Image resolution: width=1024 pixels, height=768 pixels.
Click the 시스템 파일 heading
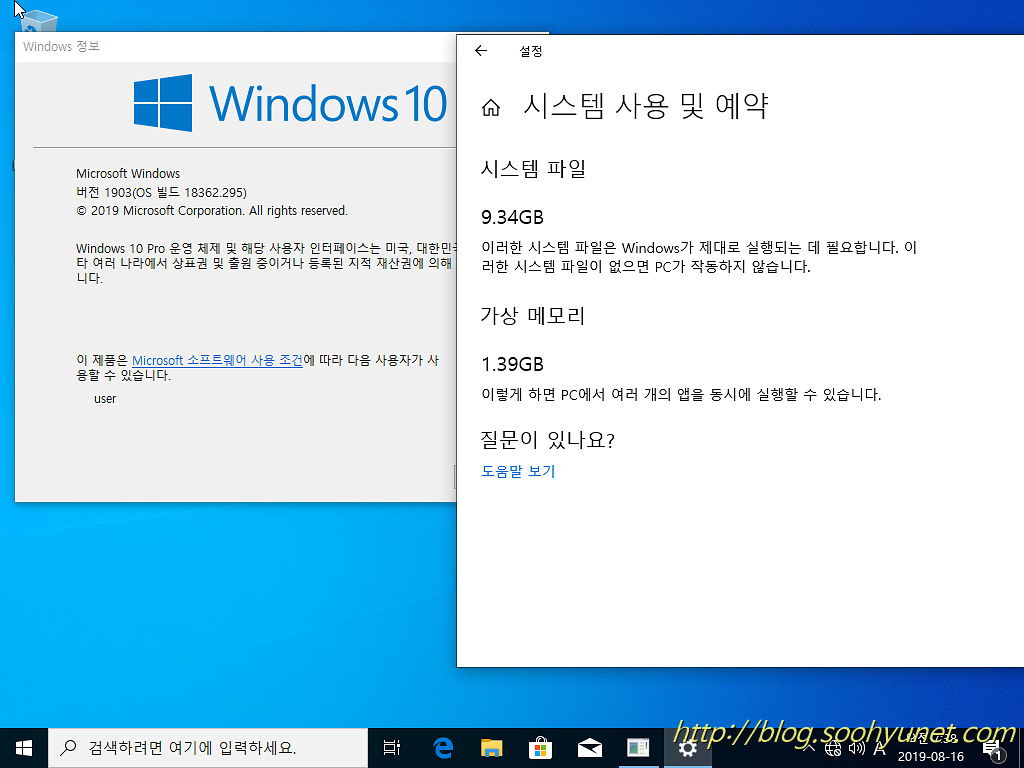(x=533, y=169)
